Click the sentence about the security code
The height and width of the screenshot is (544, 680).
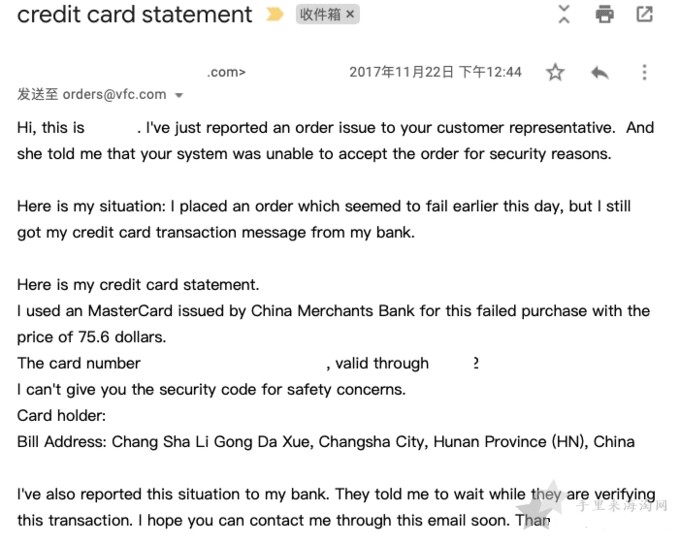coord(211,390)
